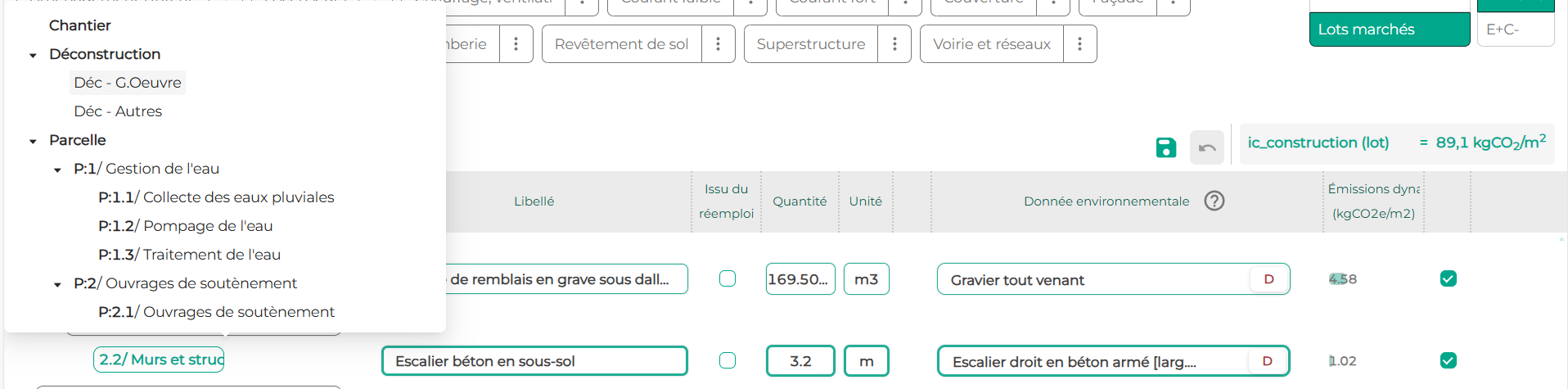
Task: Collapse the P:1/ Gestion de l'eau node
Action: (x=57, y=170)
